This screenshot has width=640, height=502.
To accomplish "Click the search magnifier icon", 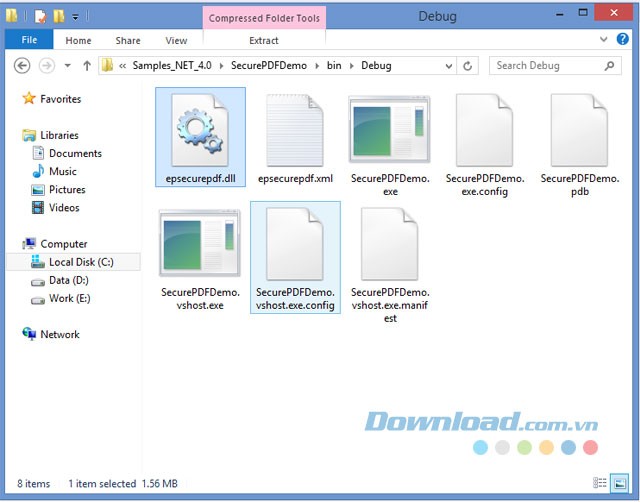I will (609, 66).
